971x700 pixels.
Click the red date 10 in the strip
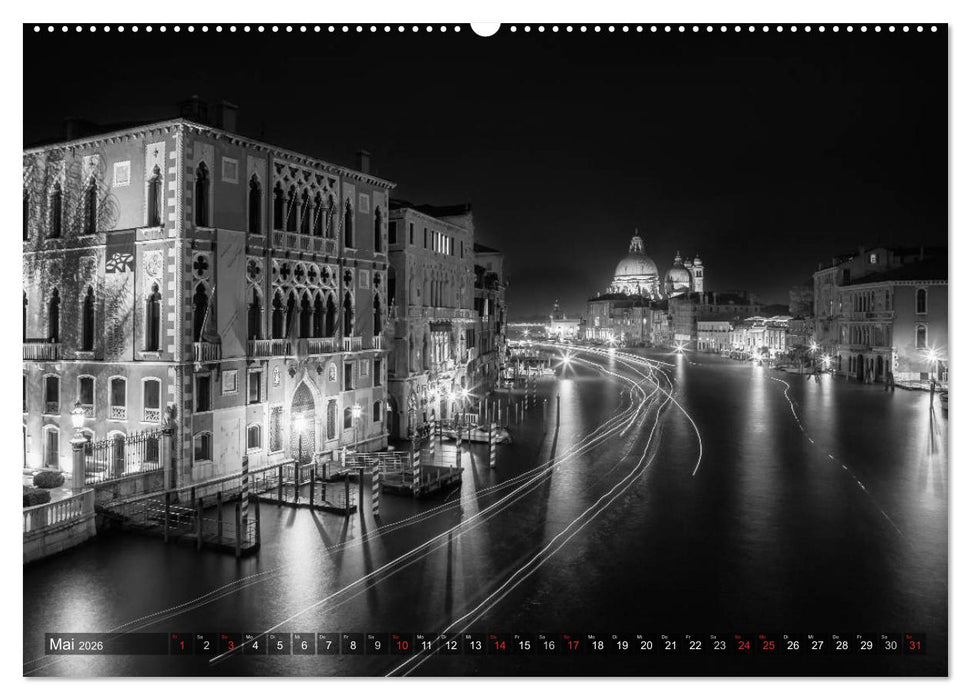click(402, 645)
